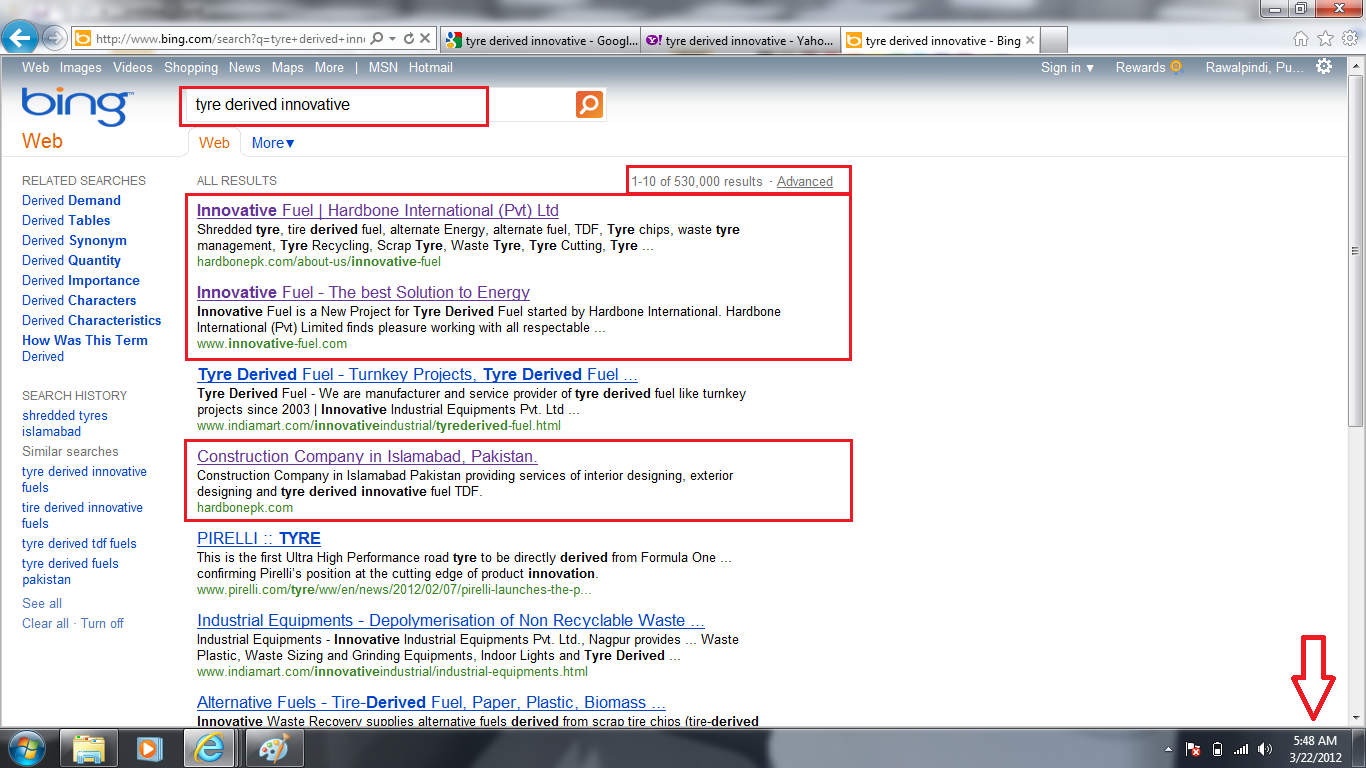Go to browser home page icon

coord(1301,39)
